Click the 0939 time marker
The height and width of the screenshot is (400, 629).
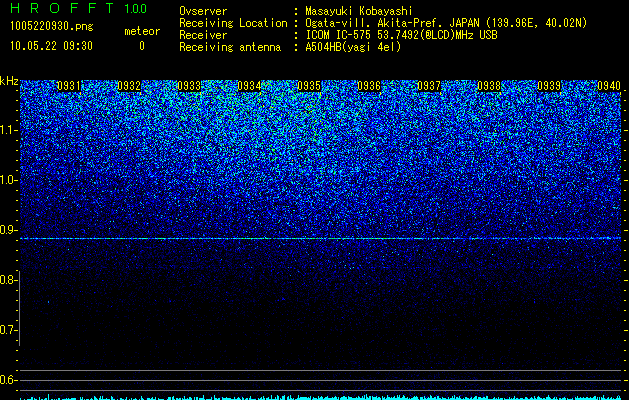549,86
